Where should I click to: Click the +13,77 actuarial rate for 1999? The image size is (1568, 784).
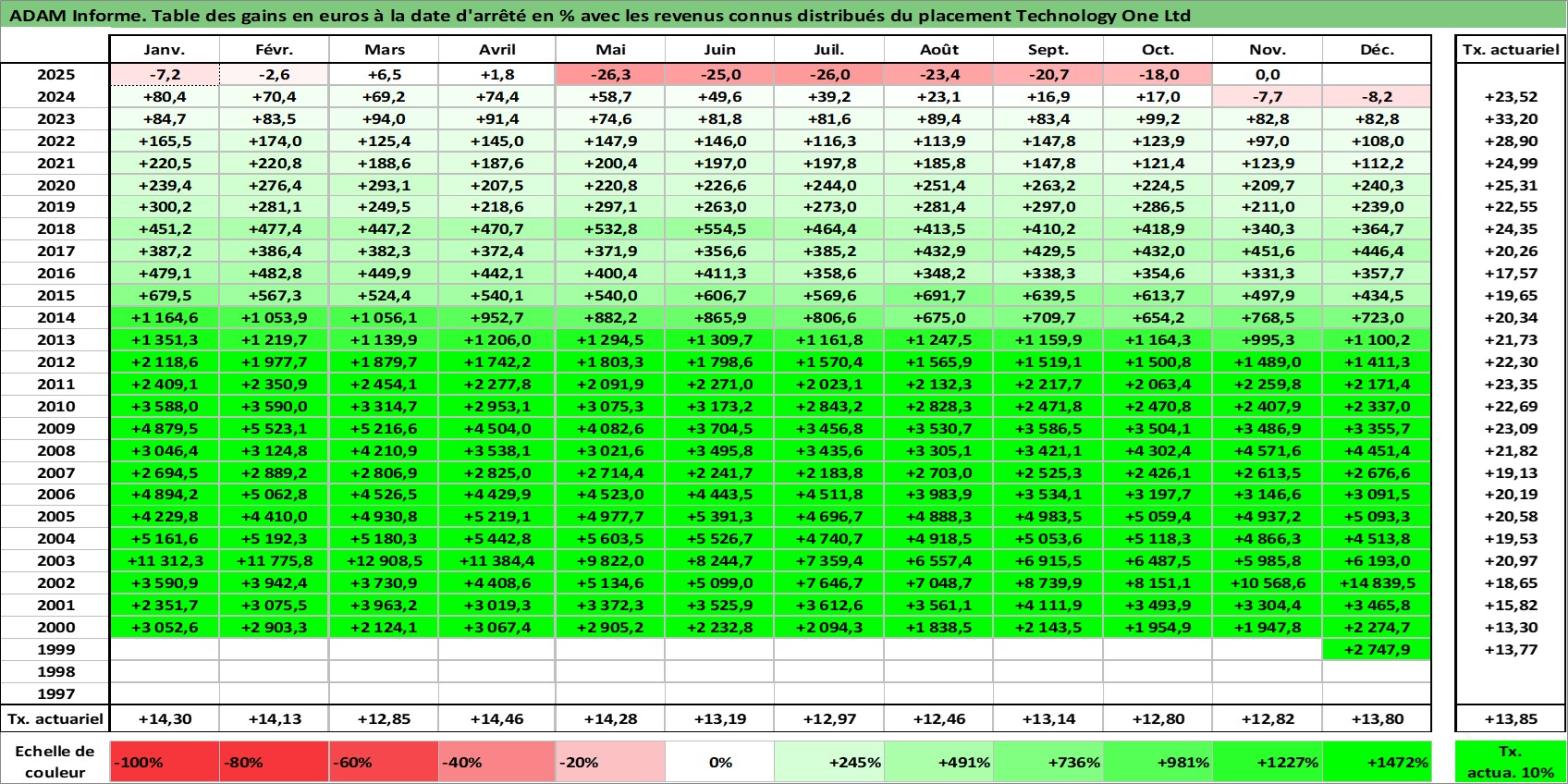[x=1511, y=649]
